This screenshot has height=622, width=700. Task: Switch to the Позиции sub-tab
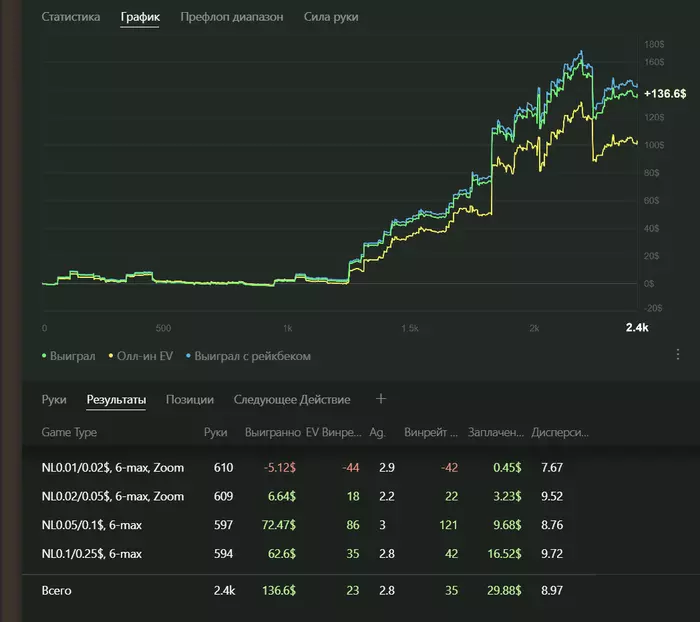pyautogui.click(x=189, y=400)
